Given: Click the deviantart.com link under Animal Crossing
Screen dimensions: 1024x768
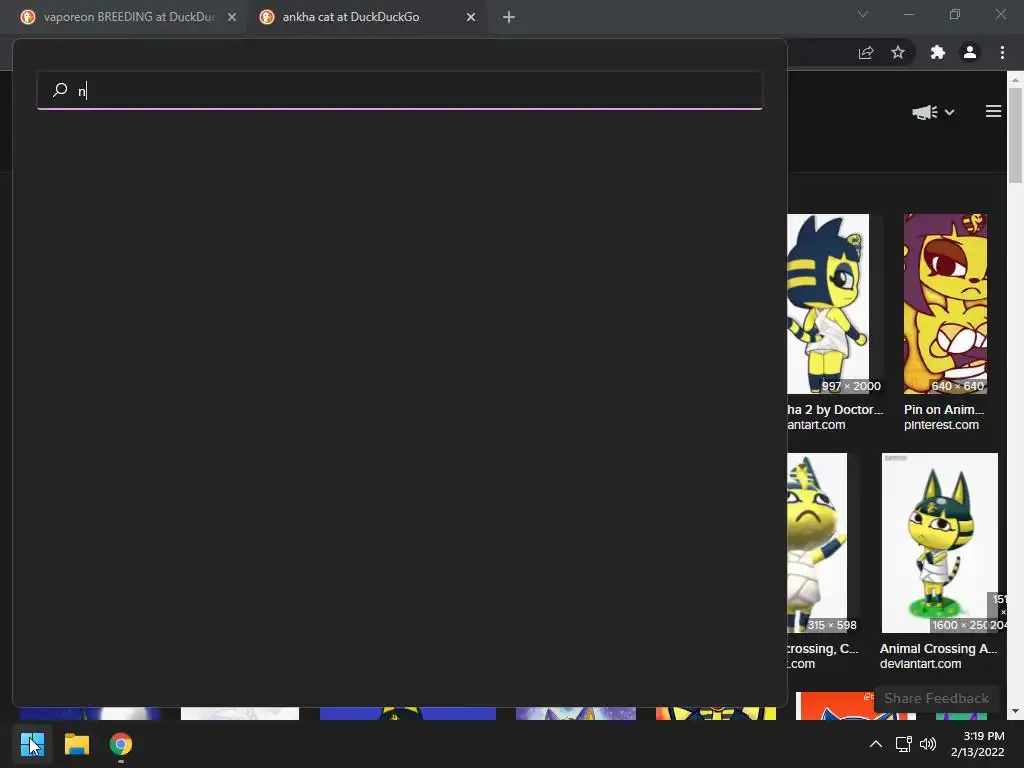Looking at the screenshot, I should [x=920, y=664].
